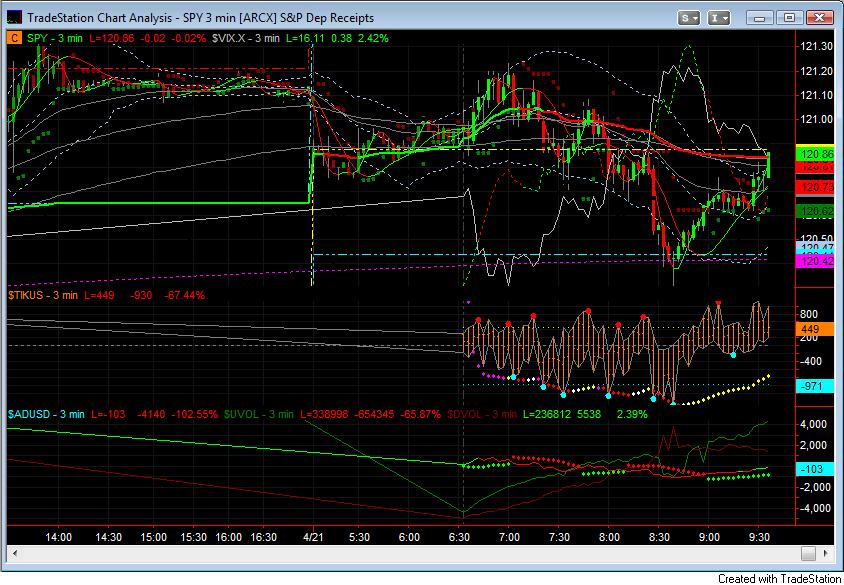
Task: Click the cyan -971 axis marker
Action: pyautogui.click(x=814, y=386)
